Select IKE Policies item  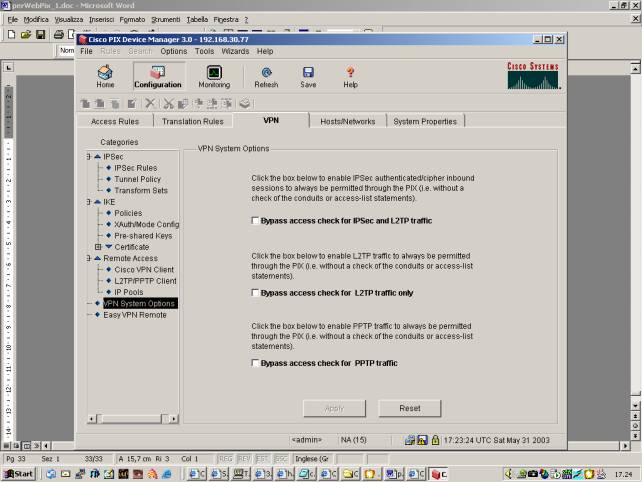128,213
